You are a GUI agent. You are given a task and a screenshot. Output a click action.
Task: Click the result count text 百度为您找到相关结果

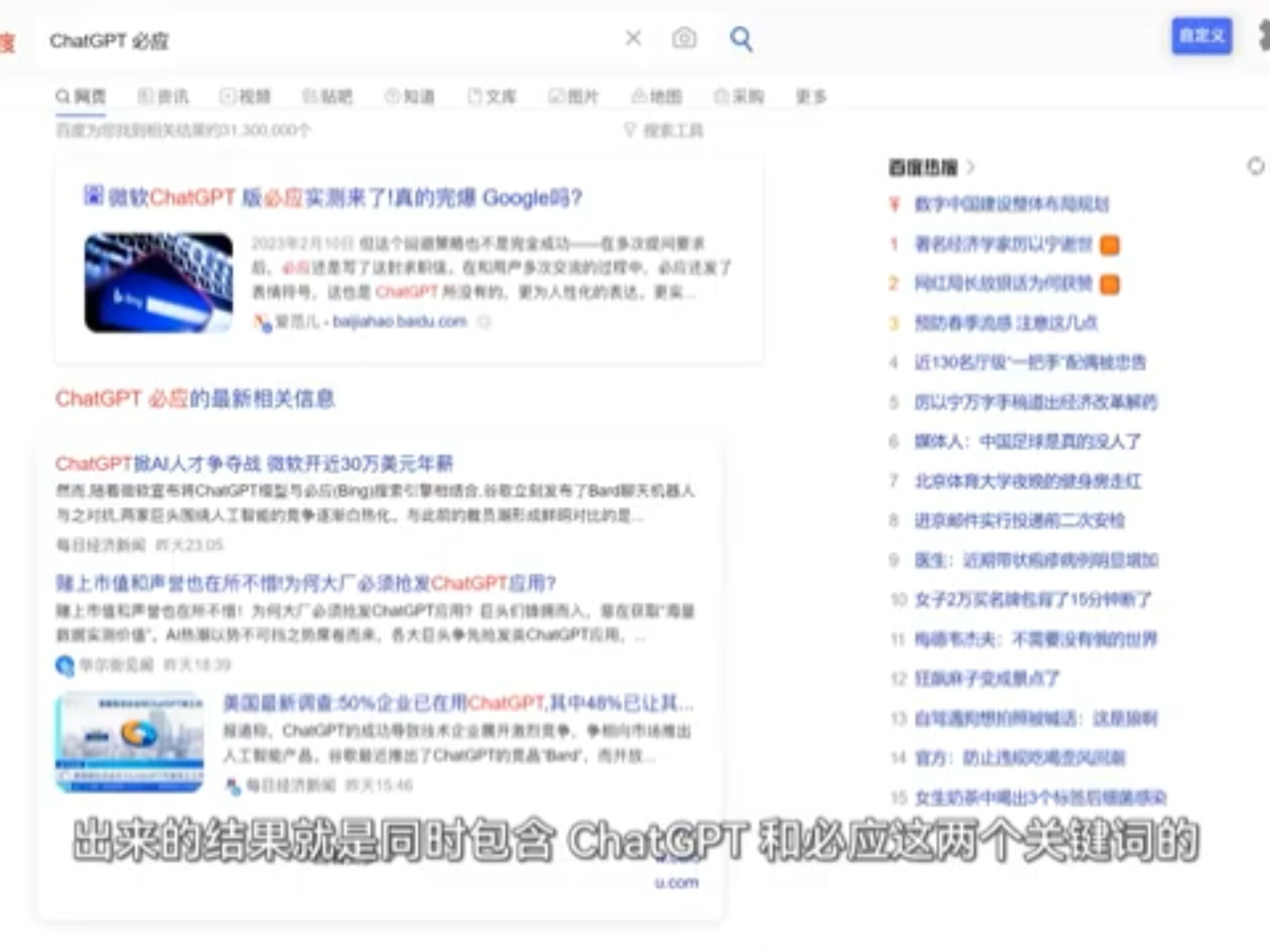[x=183, y=130]
